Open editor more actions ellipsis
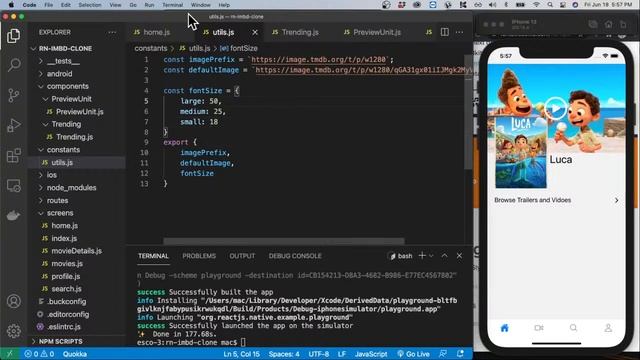The height and width of the screenshot is (360, 640). (x=459, y=32)
